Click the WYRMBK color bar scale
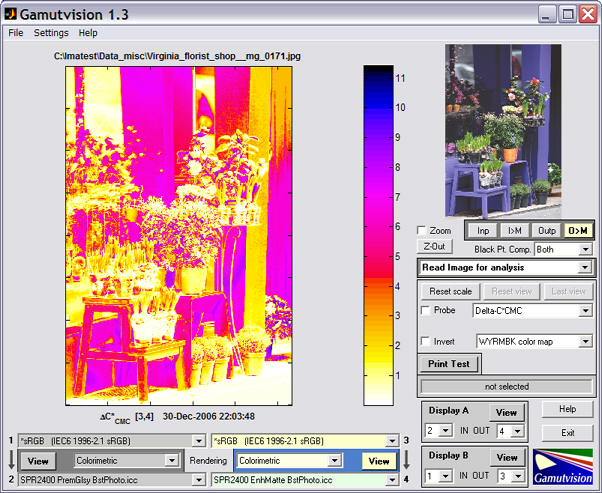Viewport: 602px width, 493px height. pyautogui.click(x=379, y=235)
